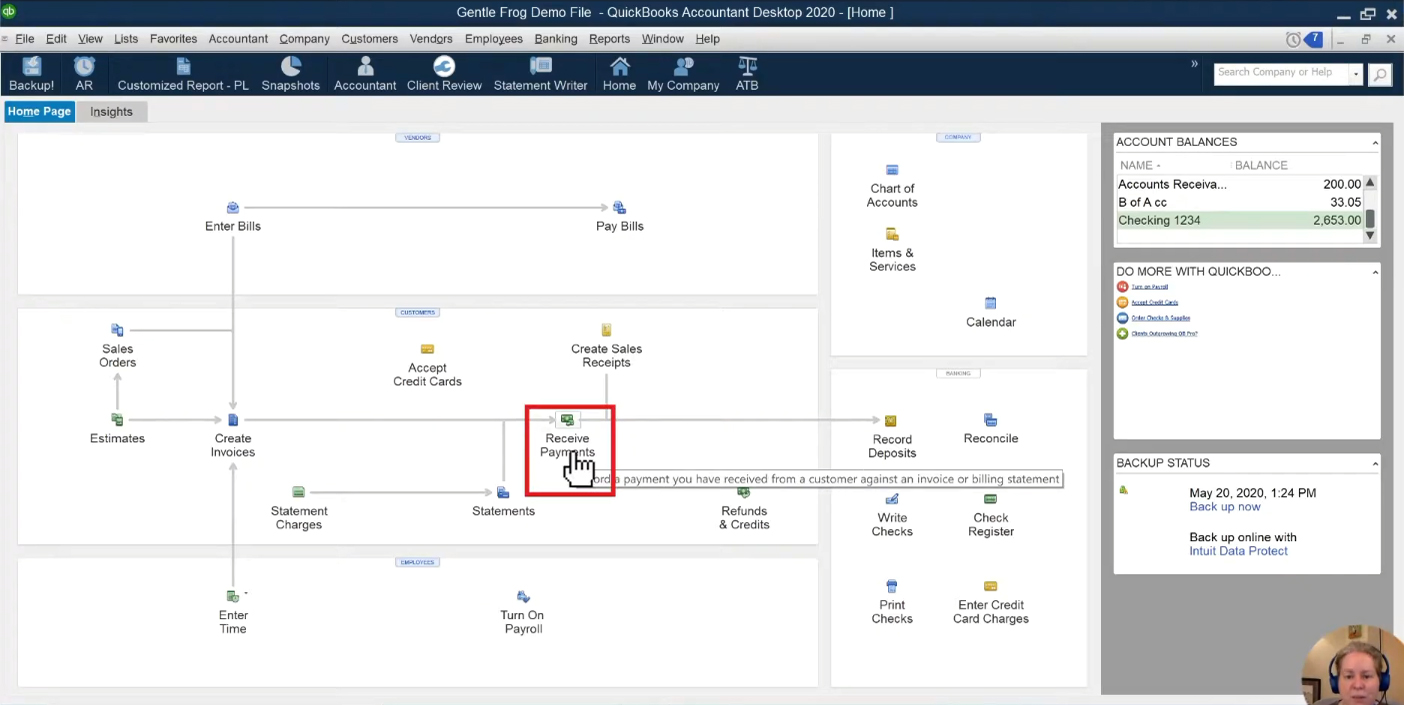1404x705 pixels.
Task: Open the search scope dropdown arrow
Action: (1356, 74)
